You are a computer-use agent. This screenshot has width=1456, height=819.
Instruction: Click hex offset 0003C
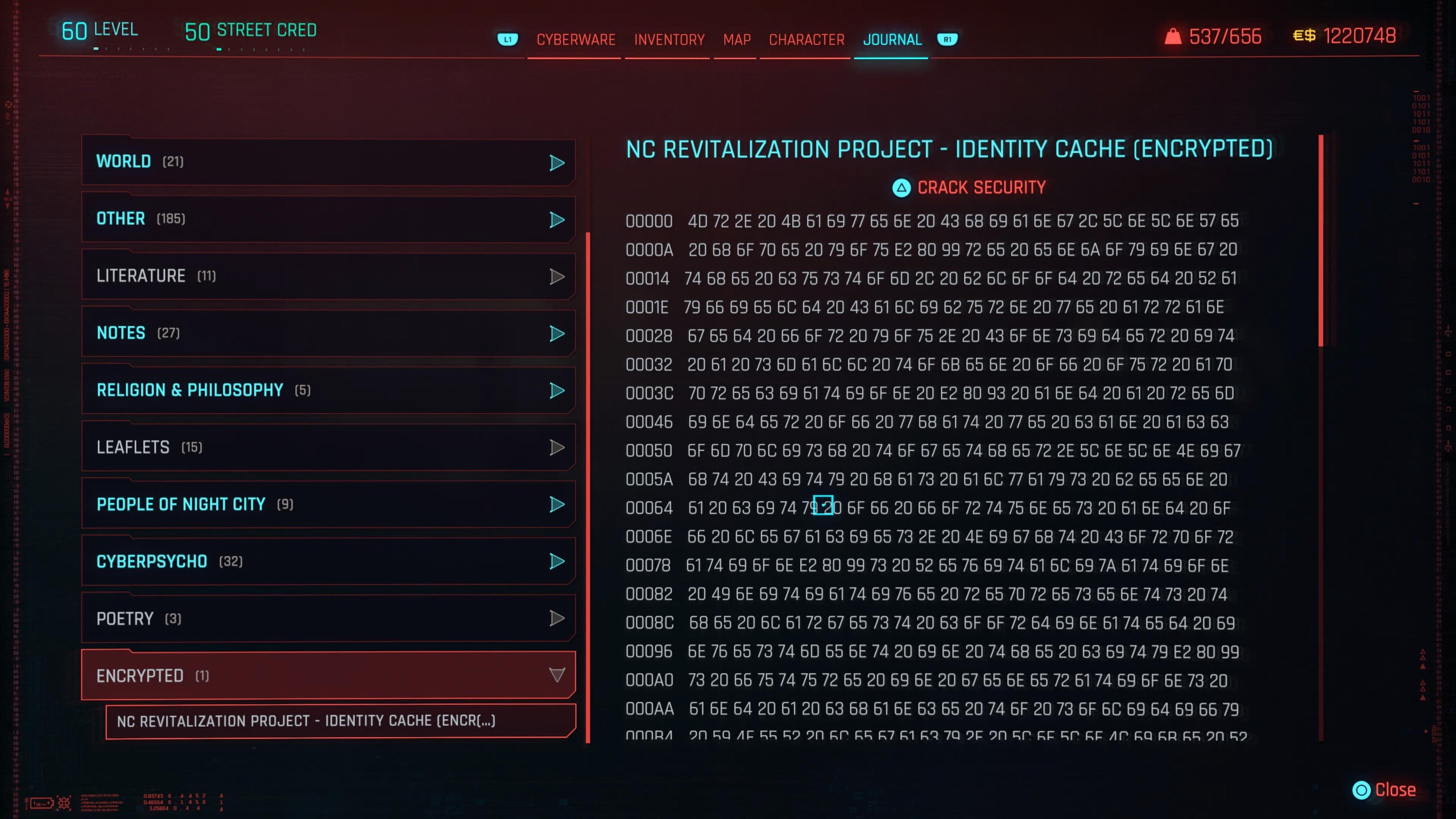pos(650,394)
